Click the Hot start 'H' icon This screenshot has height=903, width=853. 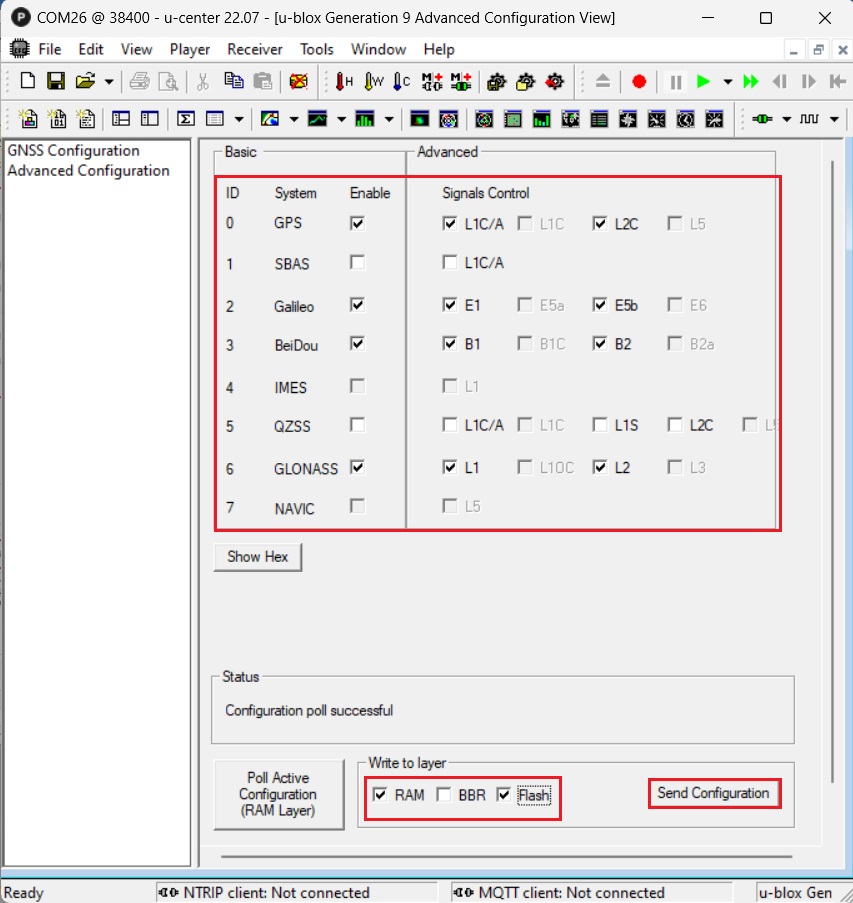(345, 82)
